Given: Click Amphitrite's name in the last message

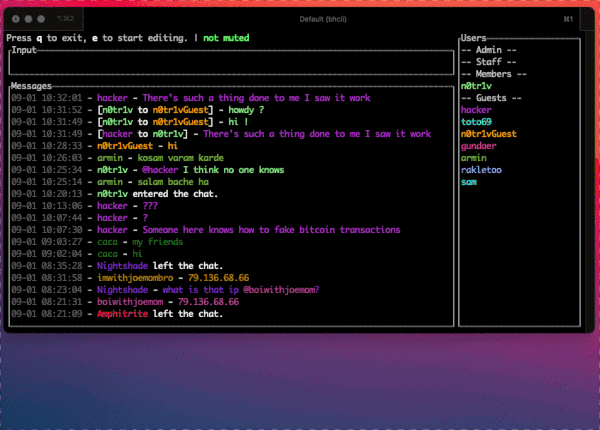Looking at the screenshot, I should pyautogui.click(x=124, y=313).
